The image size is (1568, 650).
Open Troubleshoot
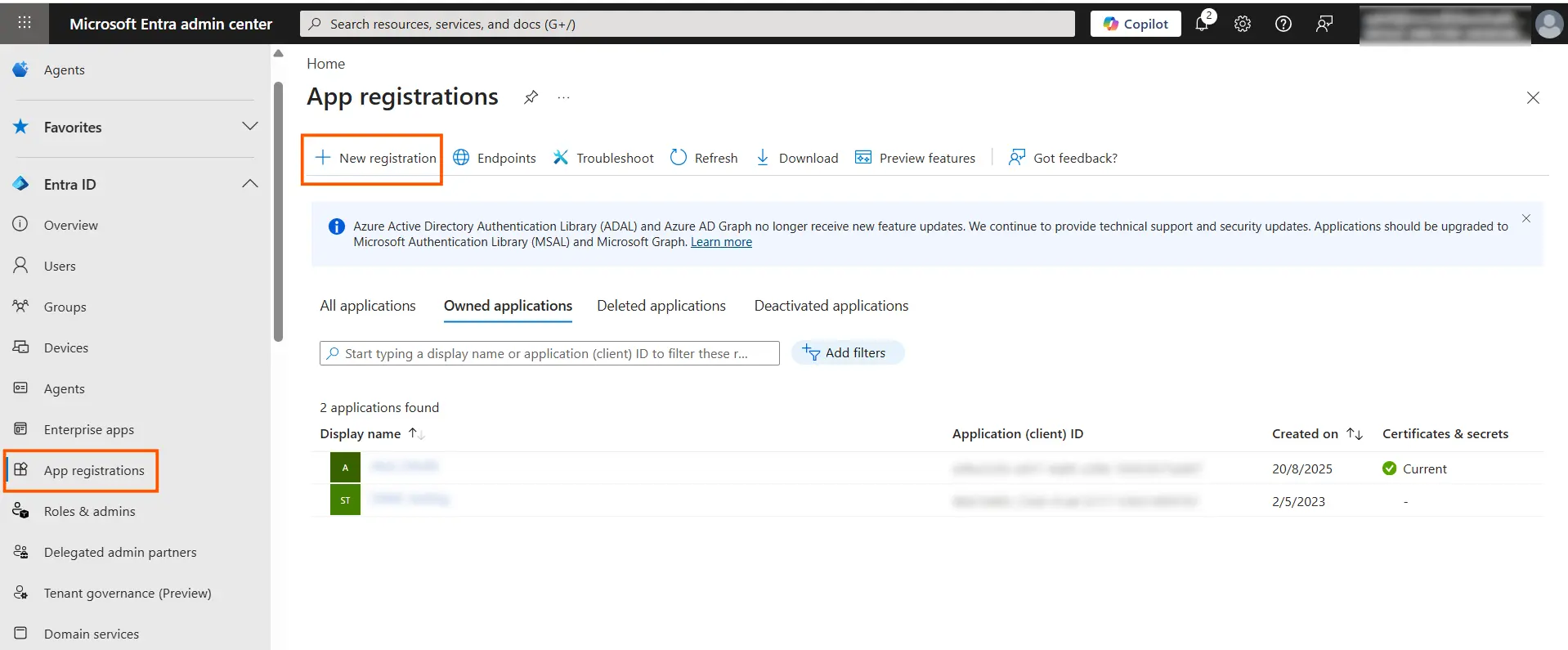(603, 158)
